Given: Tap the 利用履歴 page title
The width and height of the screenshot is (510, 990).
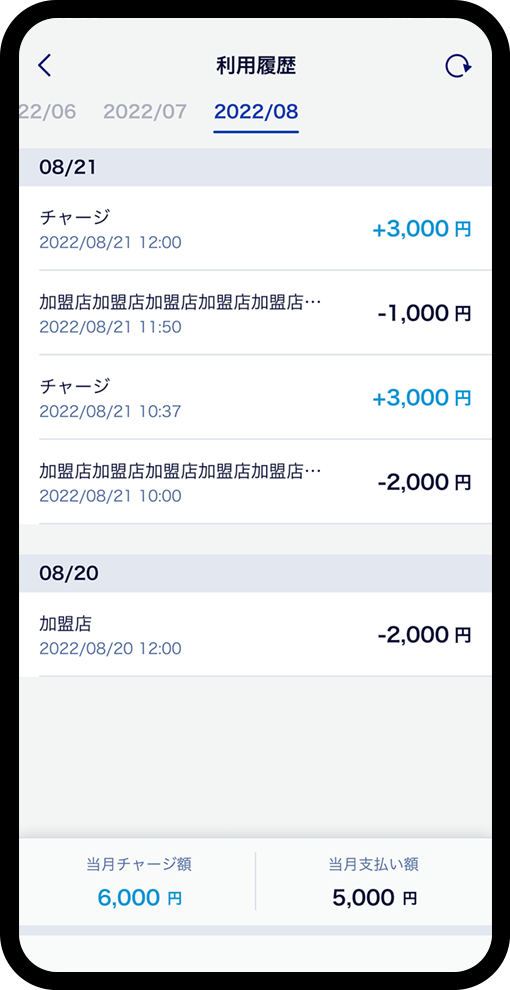Looking at the screenshot, I should tap(256, 66).
